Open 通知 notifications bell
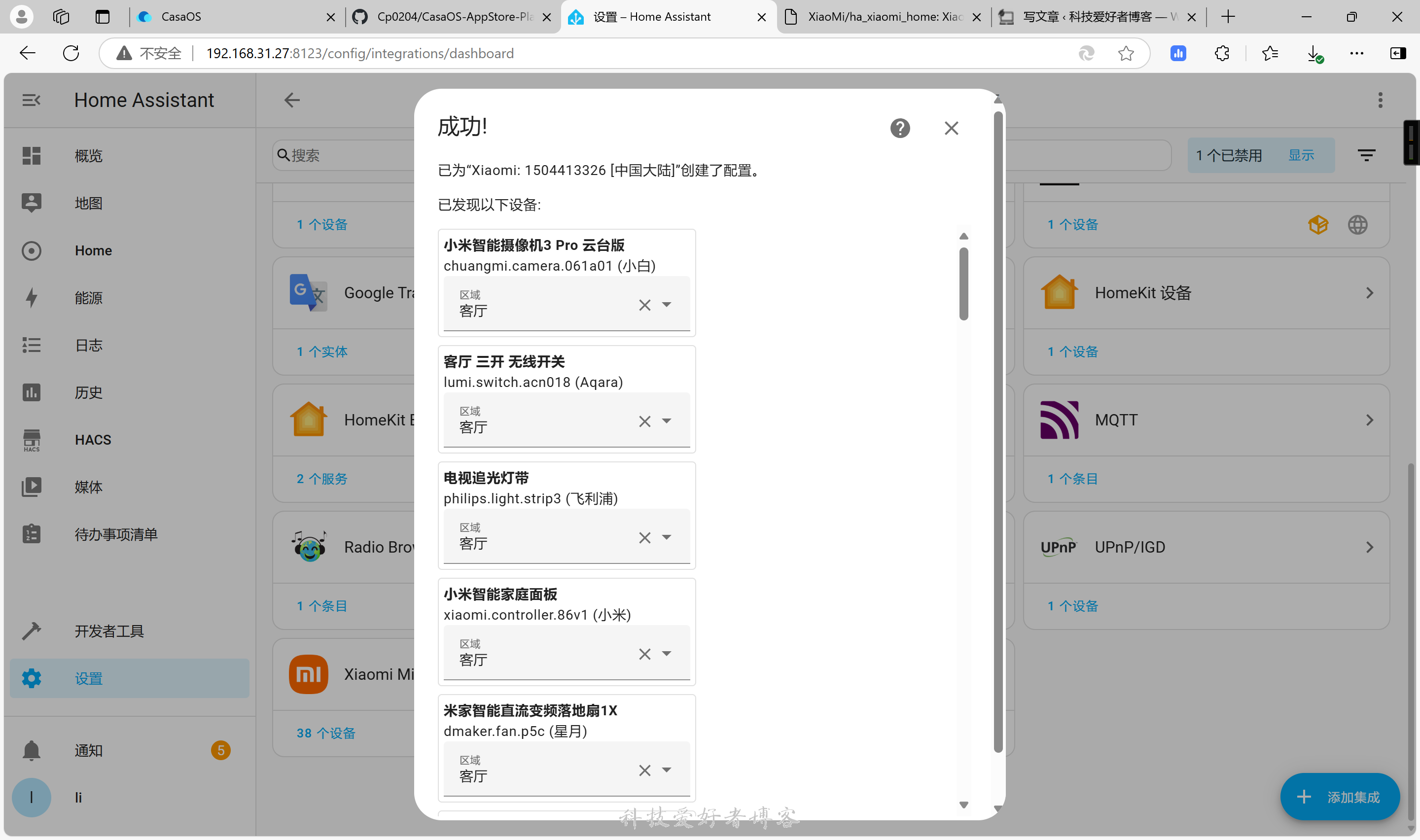The height and width of the screenshot is (840, 1420). (32, 751)
